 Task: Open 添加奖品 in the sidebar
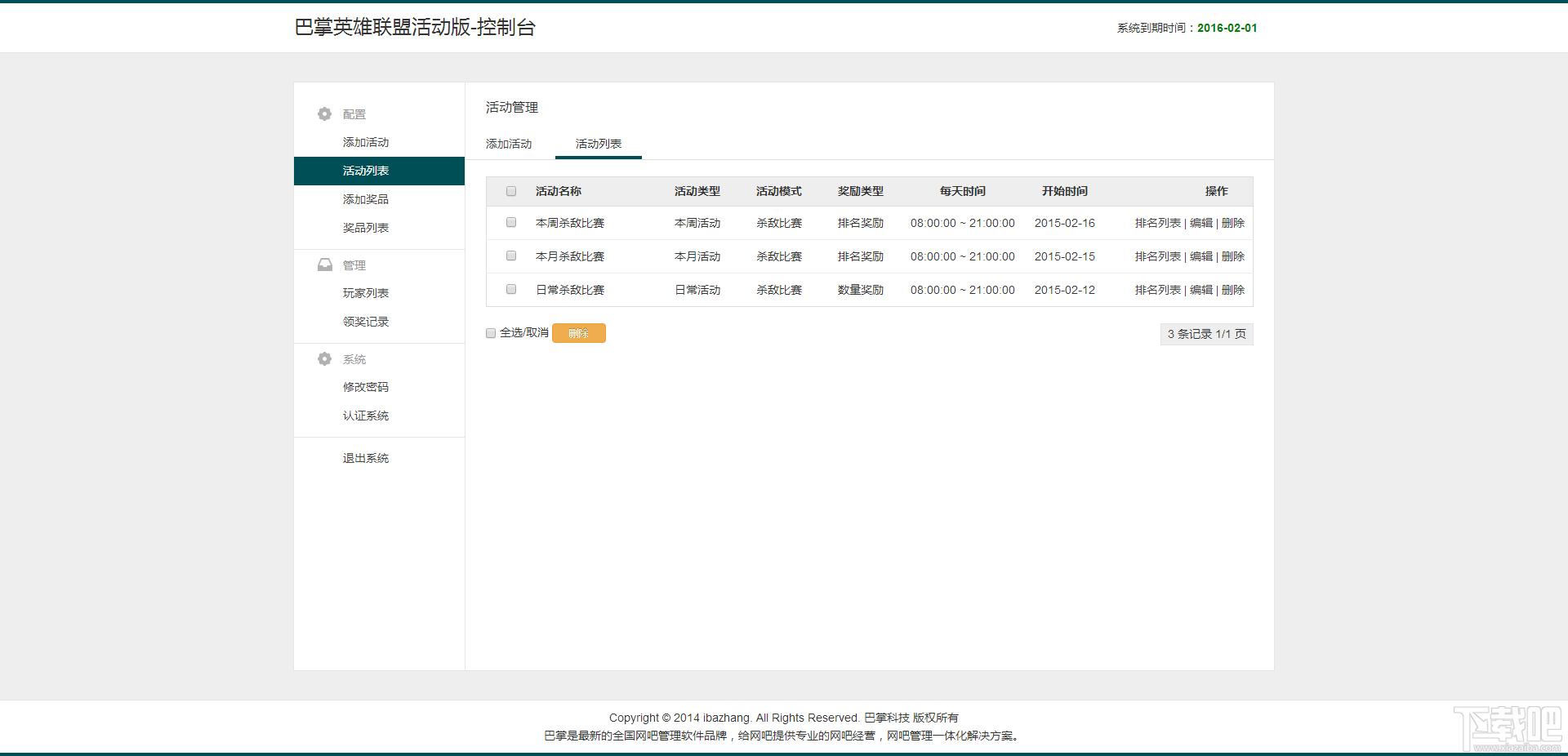click(366, 199)
